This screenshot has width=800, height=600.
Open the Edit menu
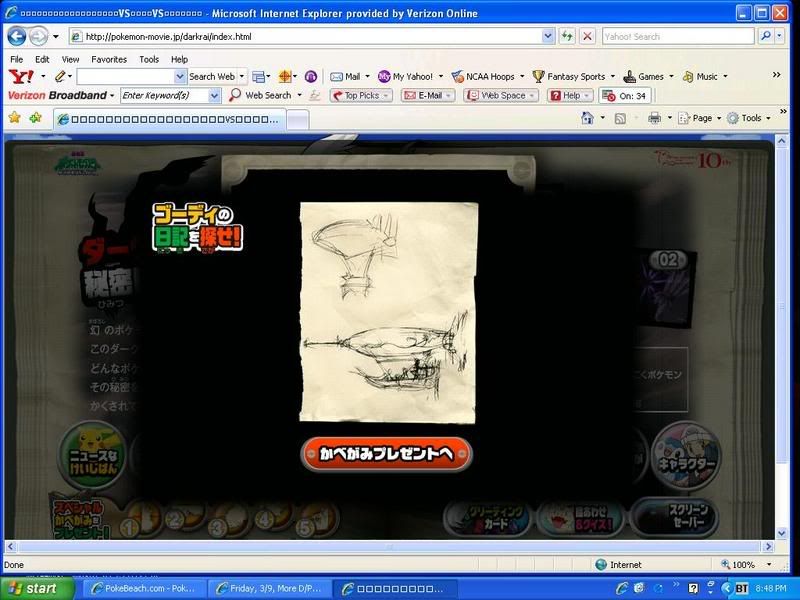[x=42, y=59]
